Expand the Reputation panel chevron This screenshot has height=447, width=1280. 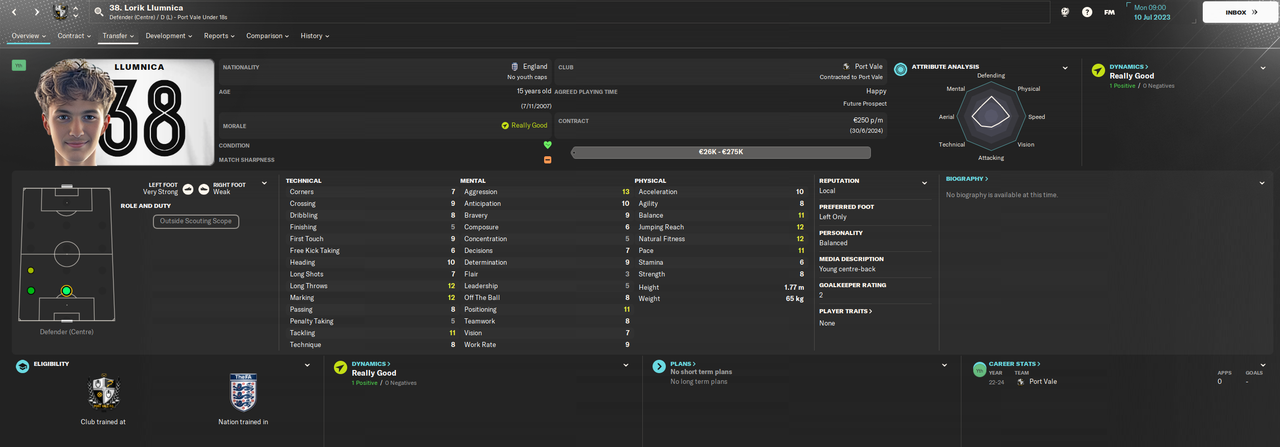(926, 183)
